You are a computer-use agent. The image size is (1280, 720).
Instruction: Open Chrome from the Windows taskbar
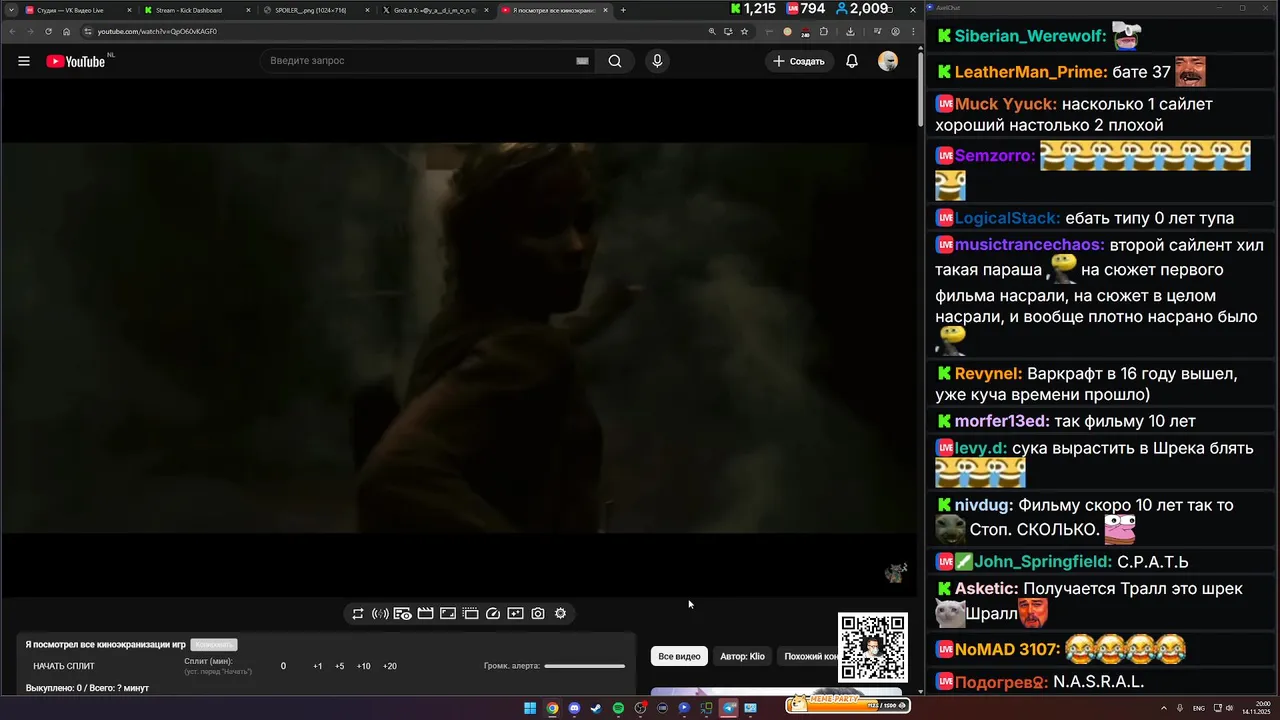pos(552,708)
